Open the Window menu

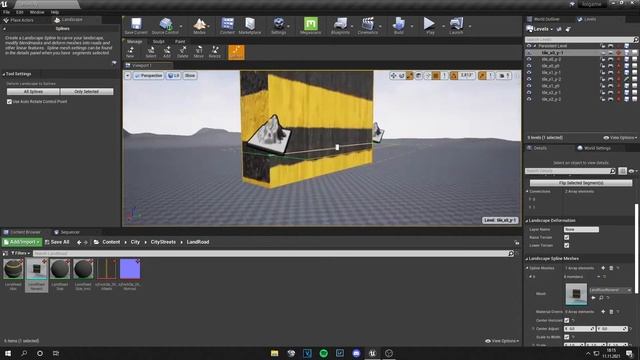coord(37,12)
